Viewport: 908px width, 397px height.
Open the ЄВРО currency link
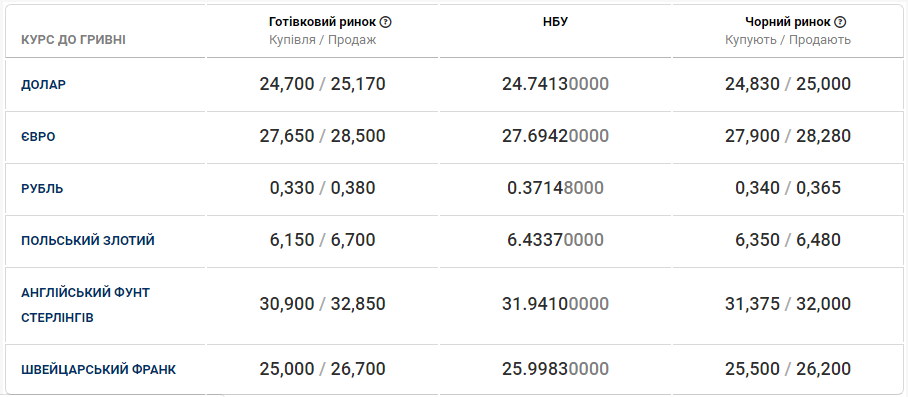38,137
